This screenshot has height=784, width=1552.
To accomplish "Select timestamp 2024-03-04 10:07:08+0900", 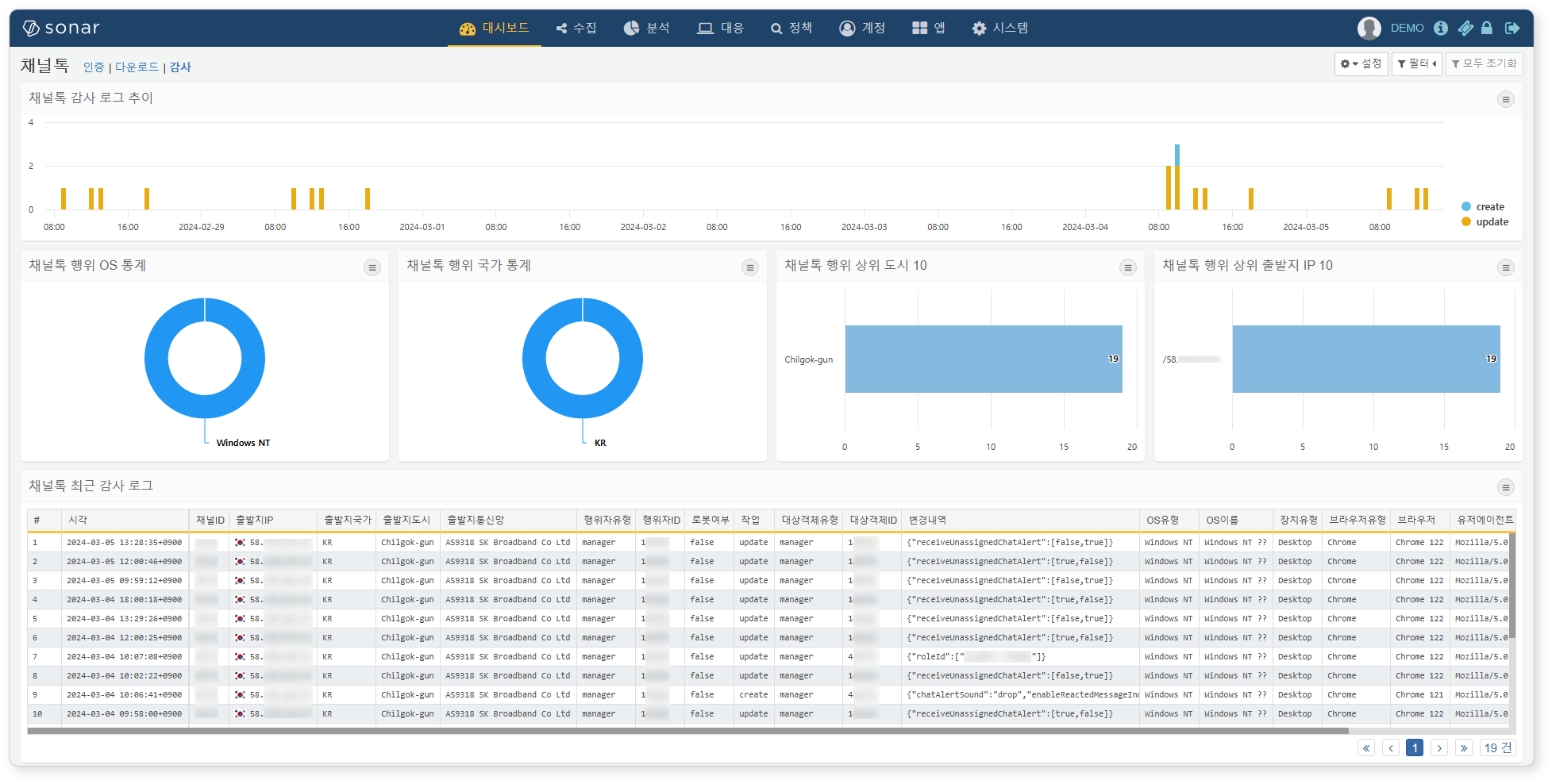I will (x=124, y=657).
